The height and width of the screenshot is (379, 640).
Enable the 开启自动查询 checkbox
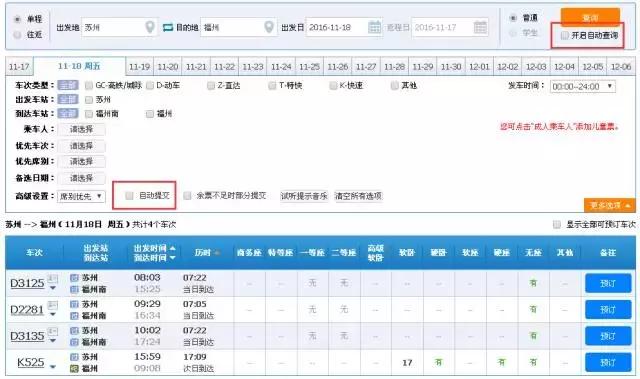[564, 35]
